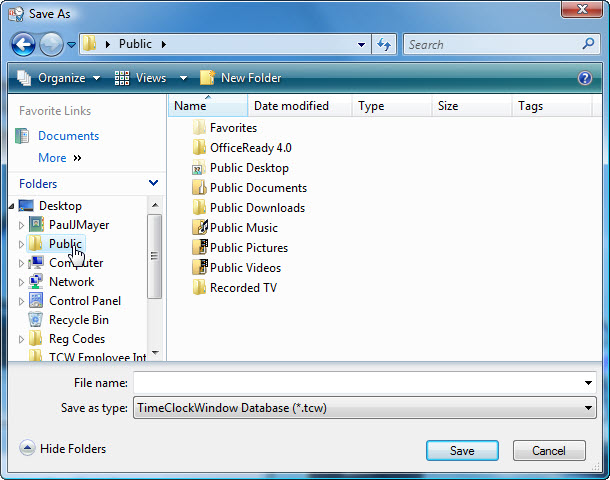Open the Save as type dropdown
Image resolution: width=610 pixels, height=480 pixels.
pyautogui.click(x=588, y=408)
